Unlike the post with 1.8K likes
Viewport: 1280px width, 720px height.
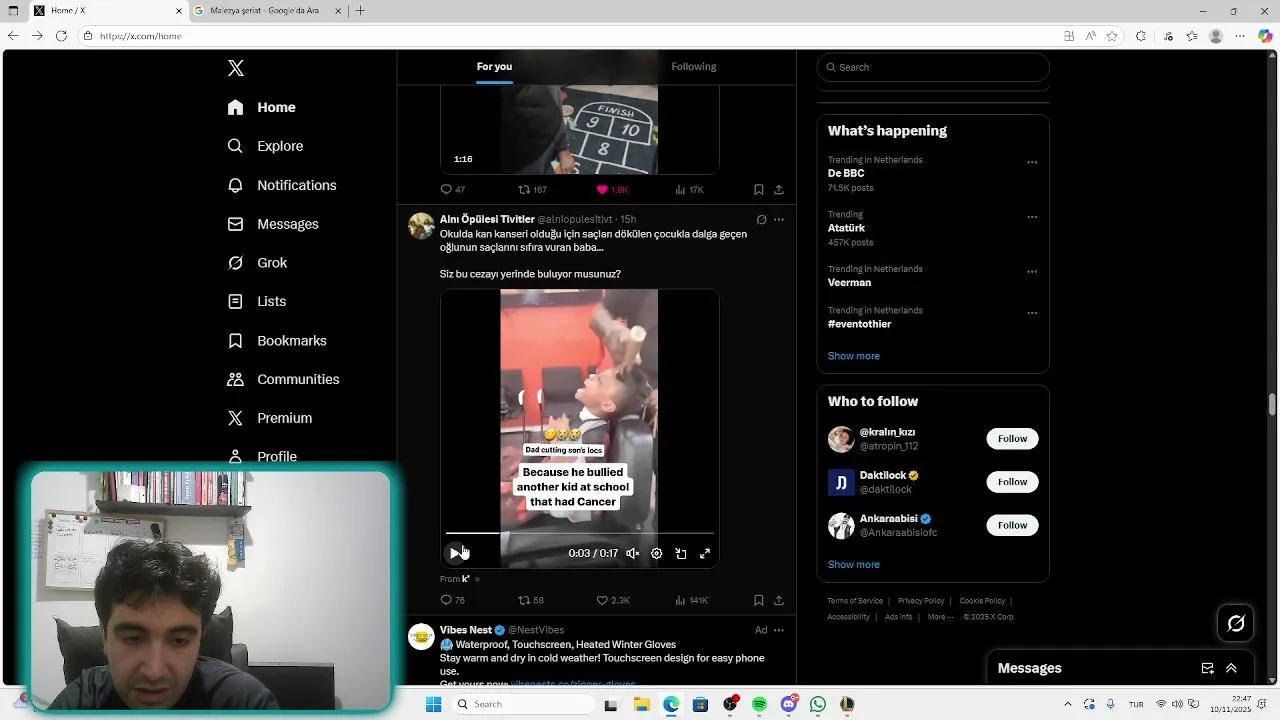613,189
